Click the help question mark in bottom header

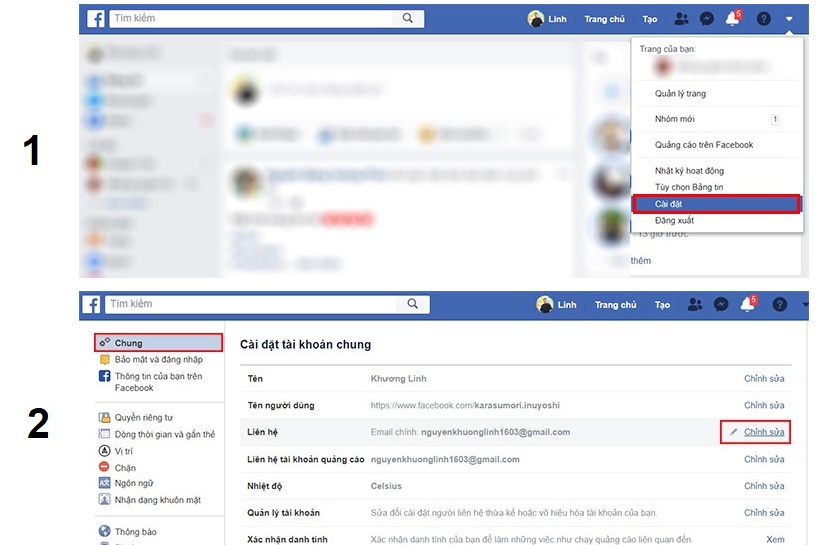click(x=779, y=304)
